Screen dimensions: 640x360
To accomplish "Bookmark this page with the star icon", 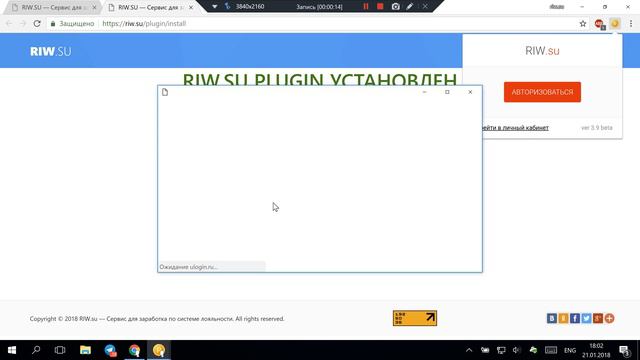I will tap(583, 24).
